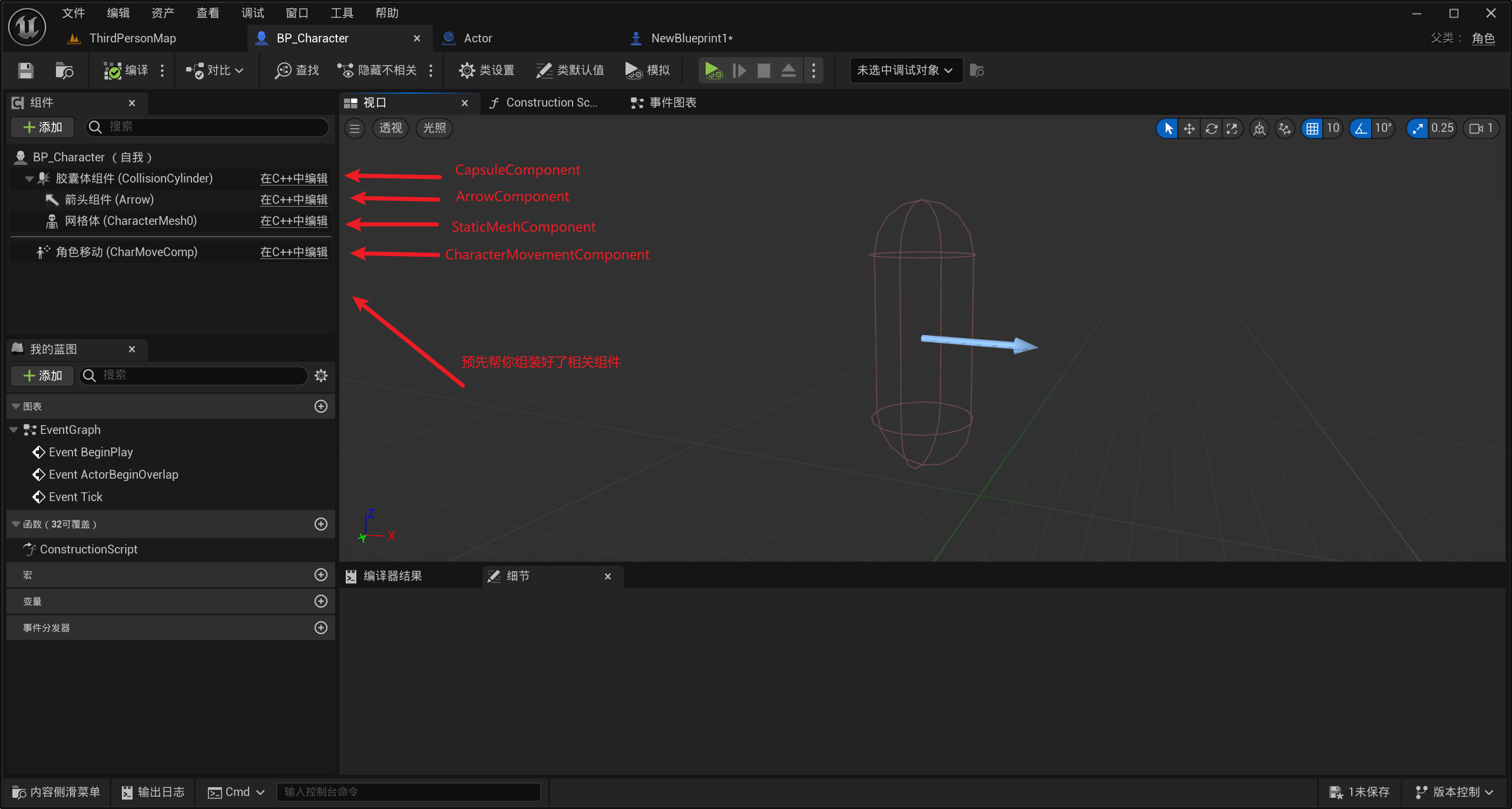
Task: Click 添加 in the My Blueprint panel
Action: (42, 376)
